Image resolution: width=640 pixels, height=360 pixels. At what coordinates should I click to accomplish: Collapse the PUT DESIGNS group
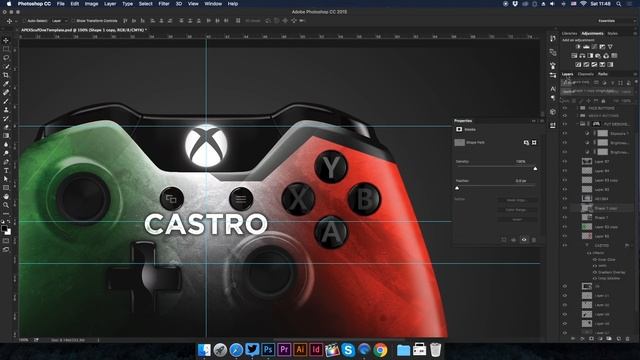[578, 124]
